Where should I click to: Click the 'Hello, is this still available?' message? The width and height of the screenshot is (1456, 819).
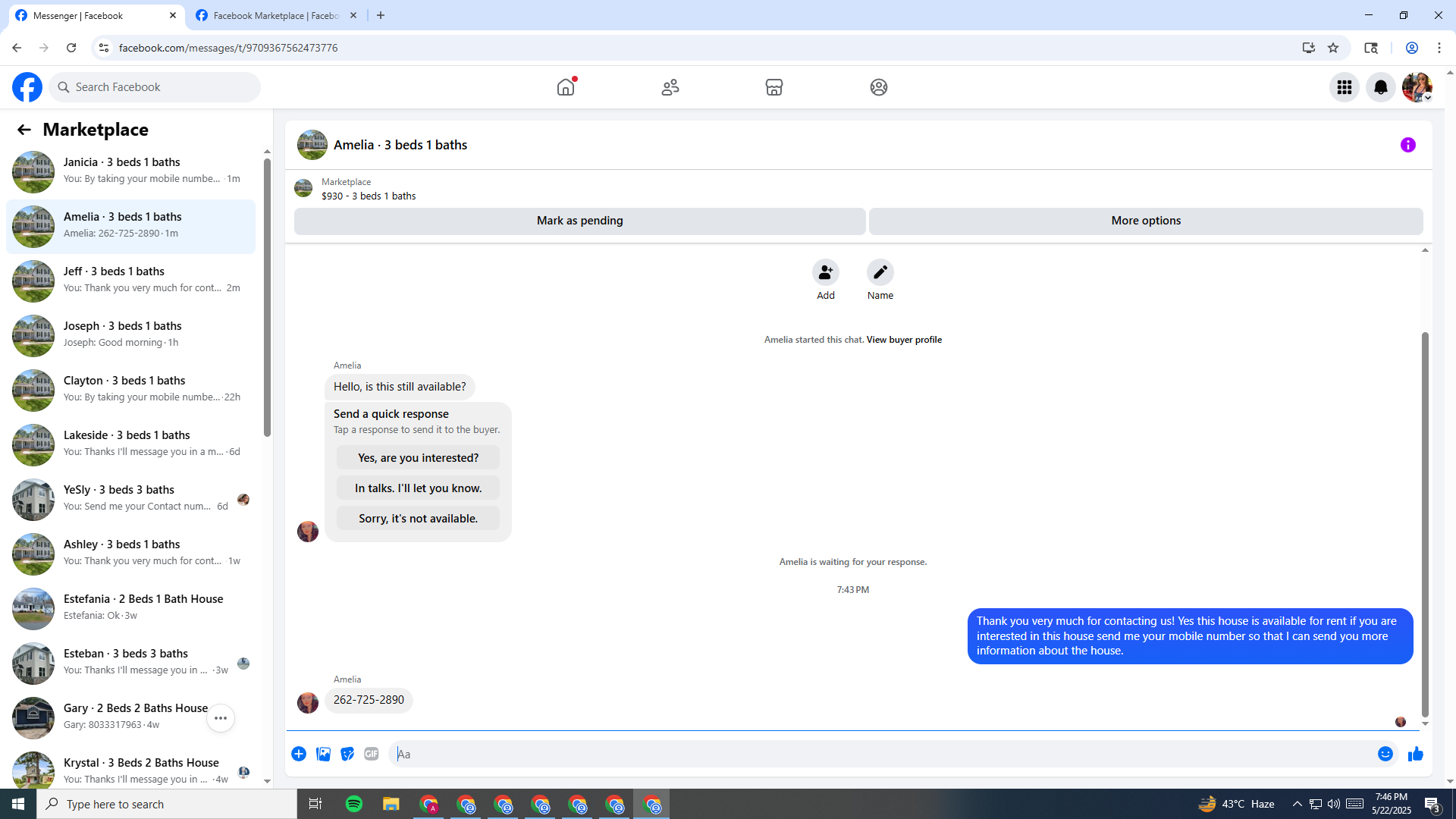400,387
